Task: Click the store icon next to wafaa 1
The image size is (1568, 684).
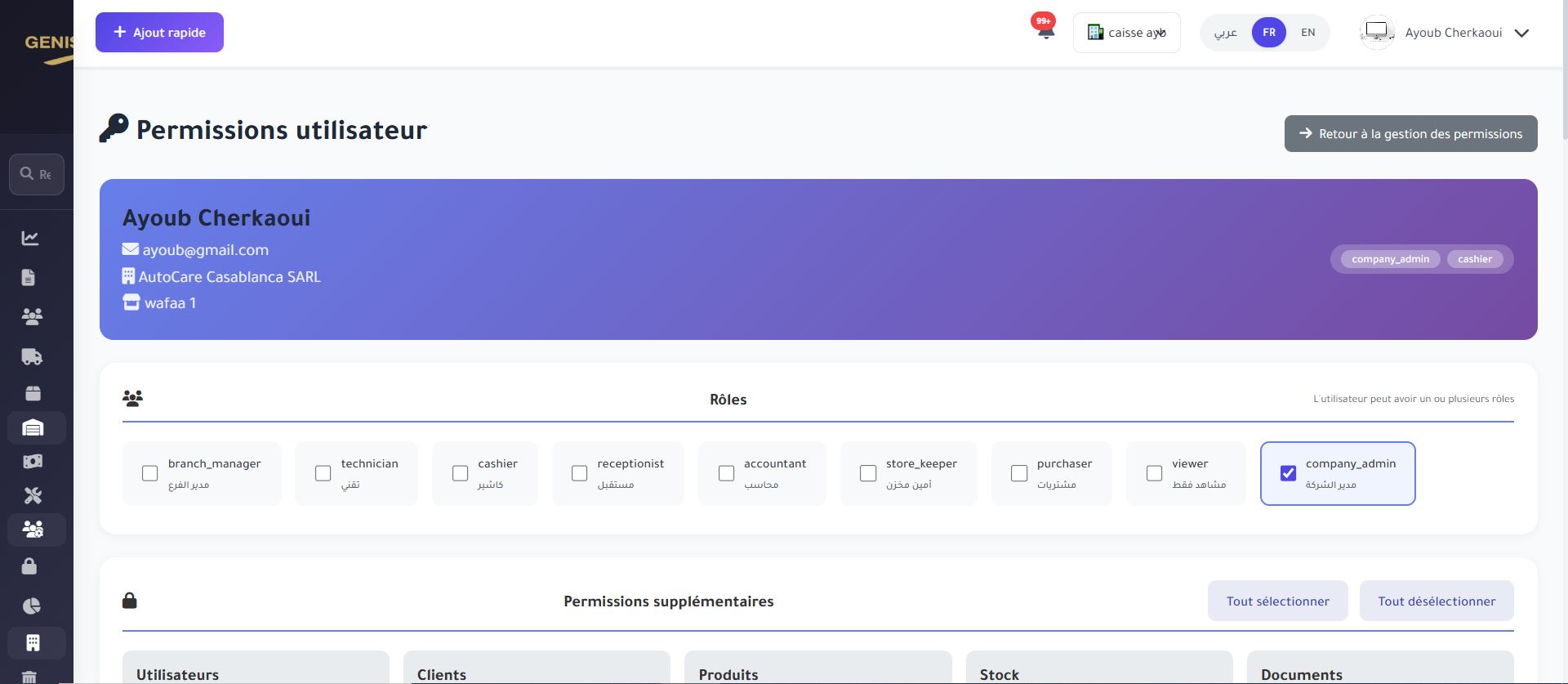Action: point(131,302)
